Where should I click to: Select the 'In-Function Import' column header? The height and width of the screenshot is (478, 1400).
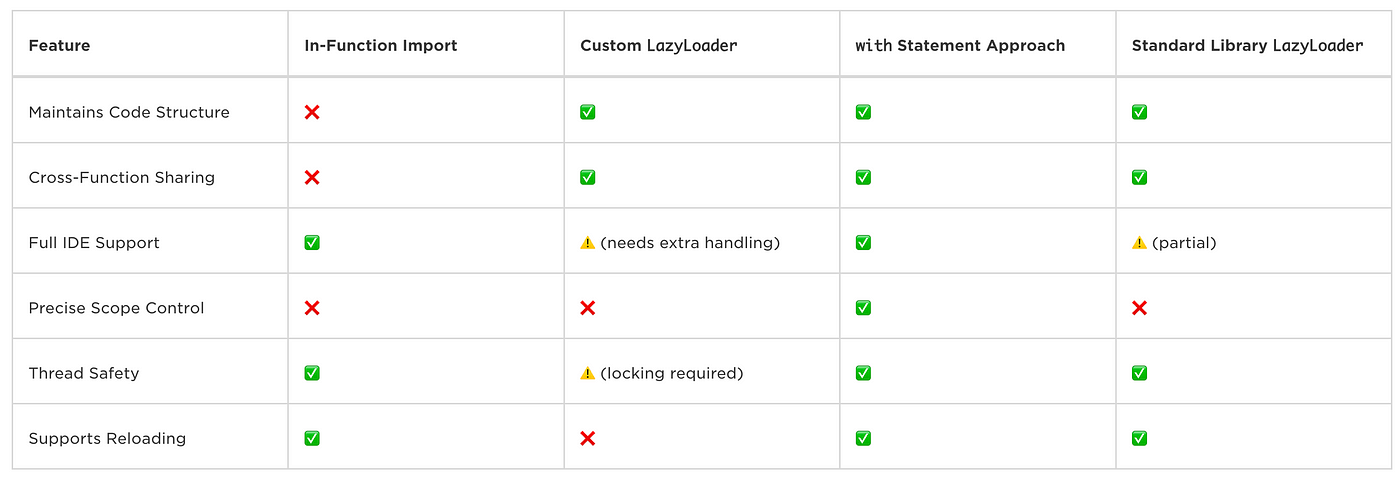click(381, 45)
